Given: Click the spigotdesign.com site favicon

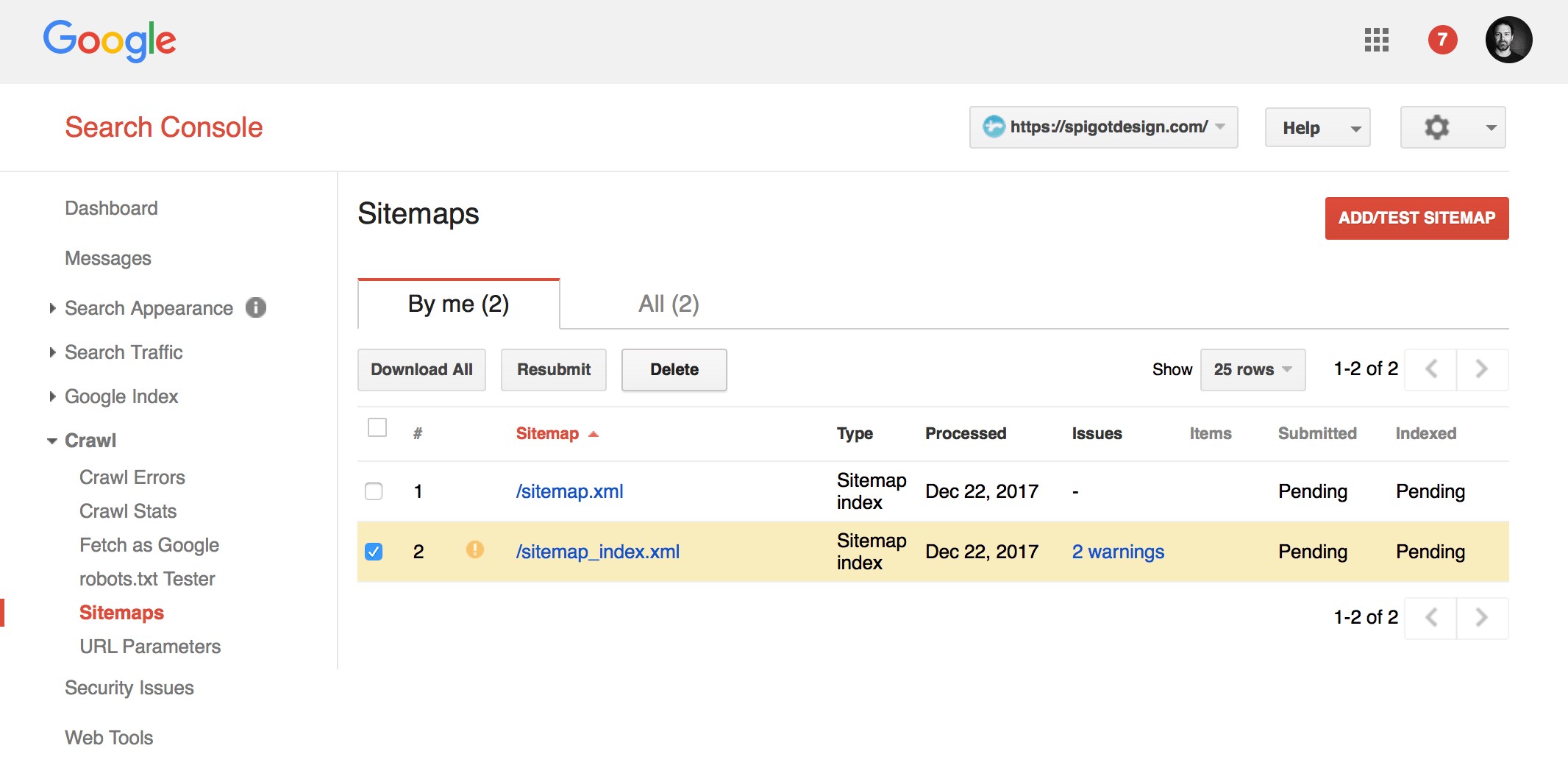Looking at the screenshot, I should pos(994,127).
